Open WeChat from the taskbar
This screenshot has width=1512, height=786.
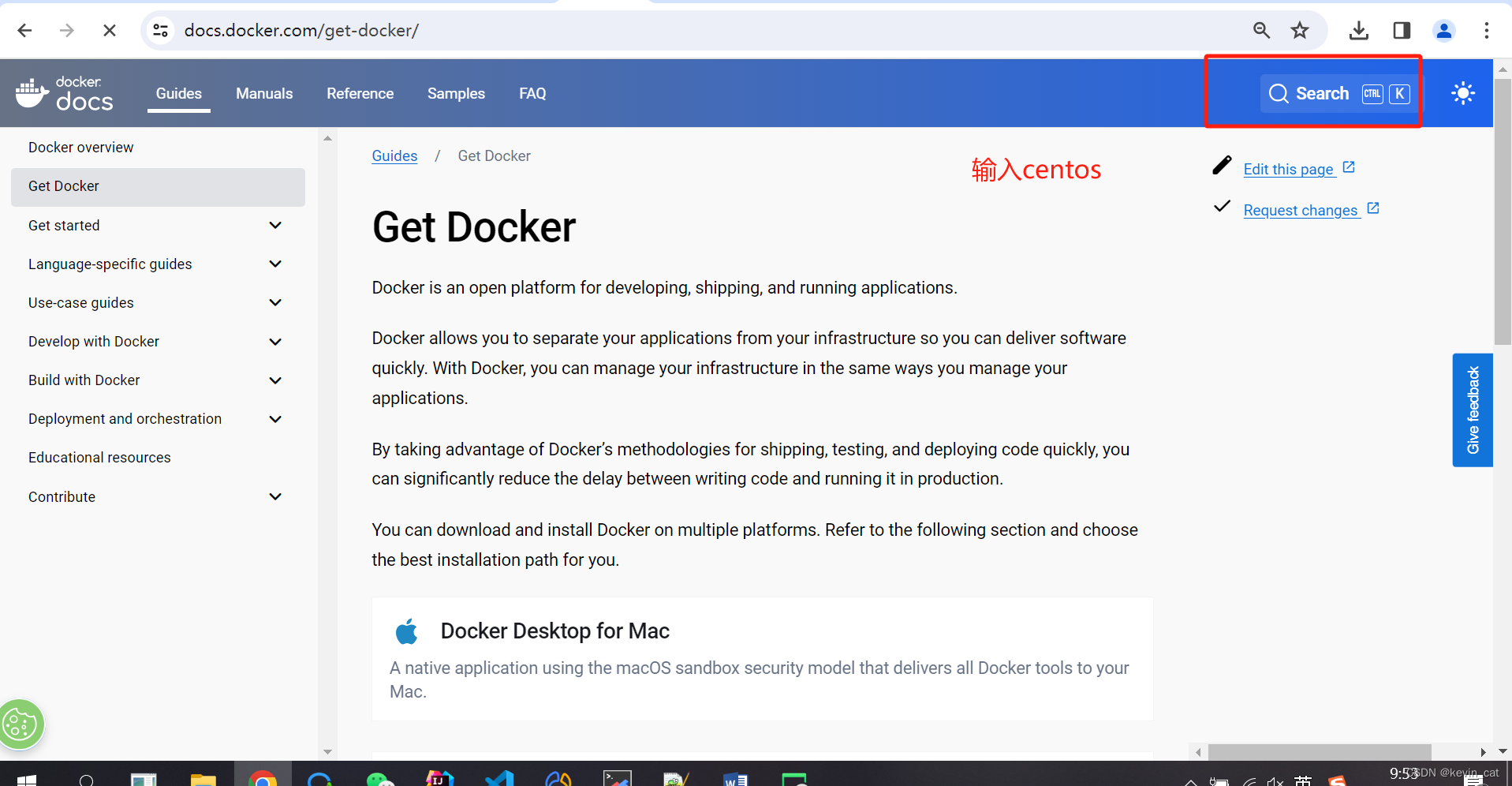(381, 779)
